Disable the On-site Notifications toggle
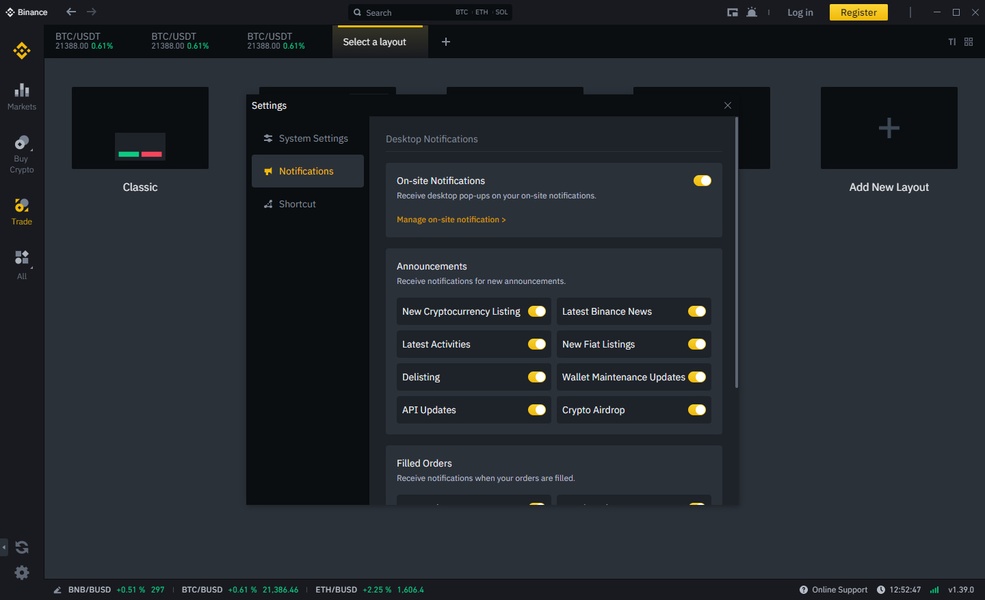Viewport: 985px width, 600px height. click(x=702, y=181)
